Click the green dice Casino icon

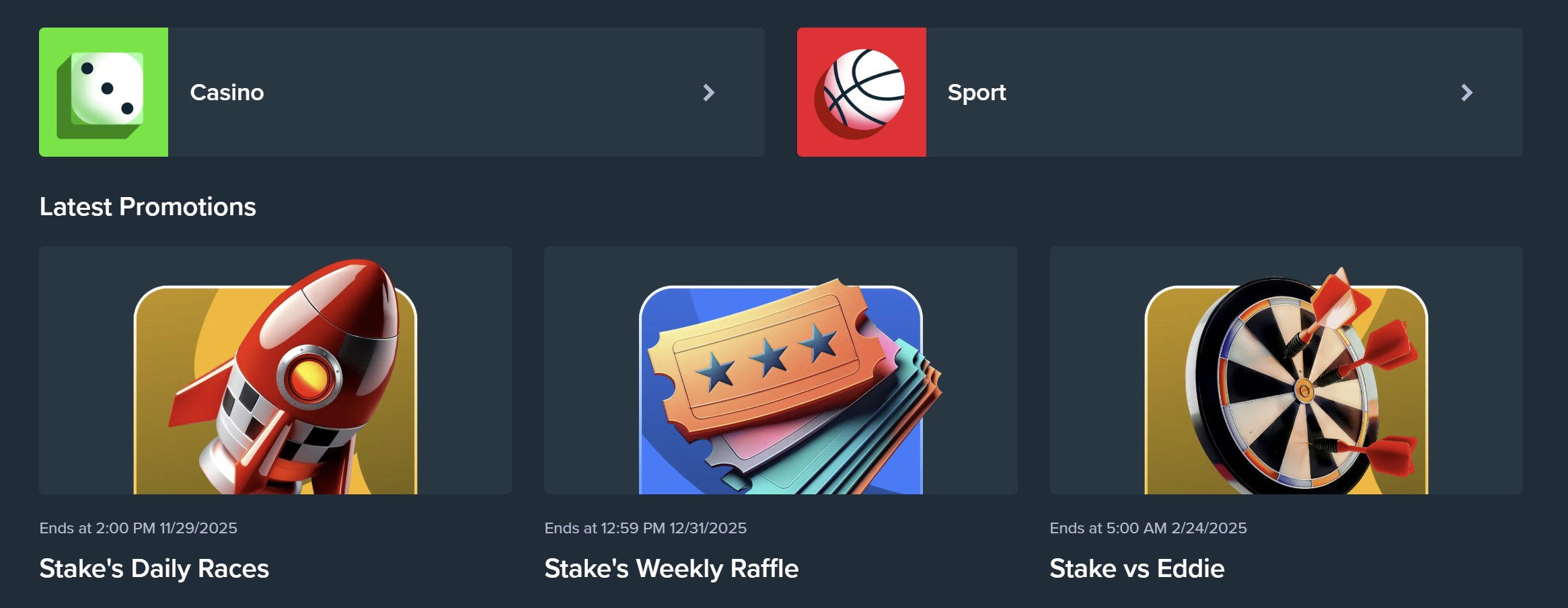tap(104, 92)
